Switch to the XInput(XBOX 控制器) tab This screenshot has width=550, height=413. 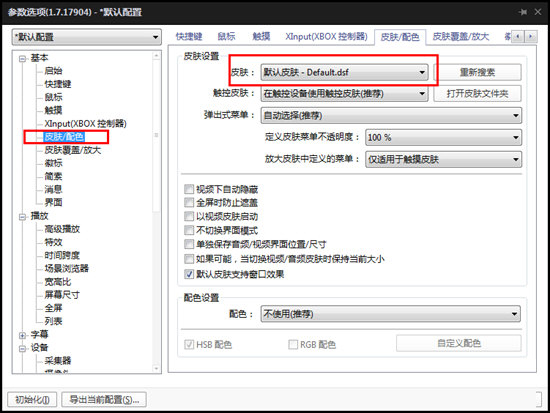click(326, 36)
